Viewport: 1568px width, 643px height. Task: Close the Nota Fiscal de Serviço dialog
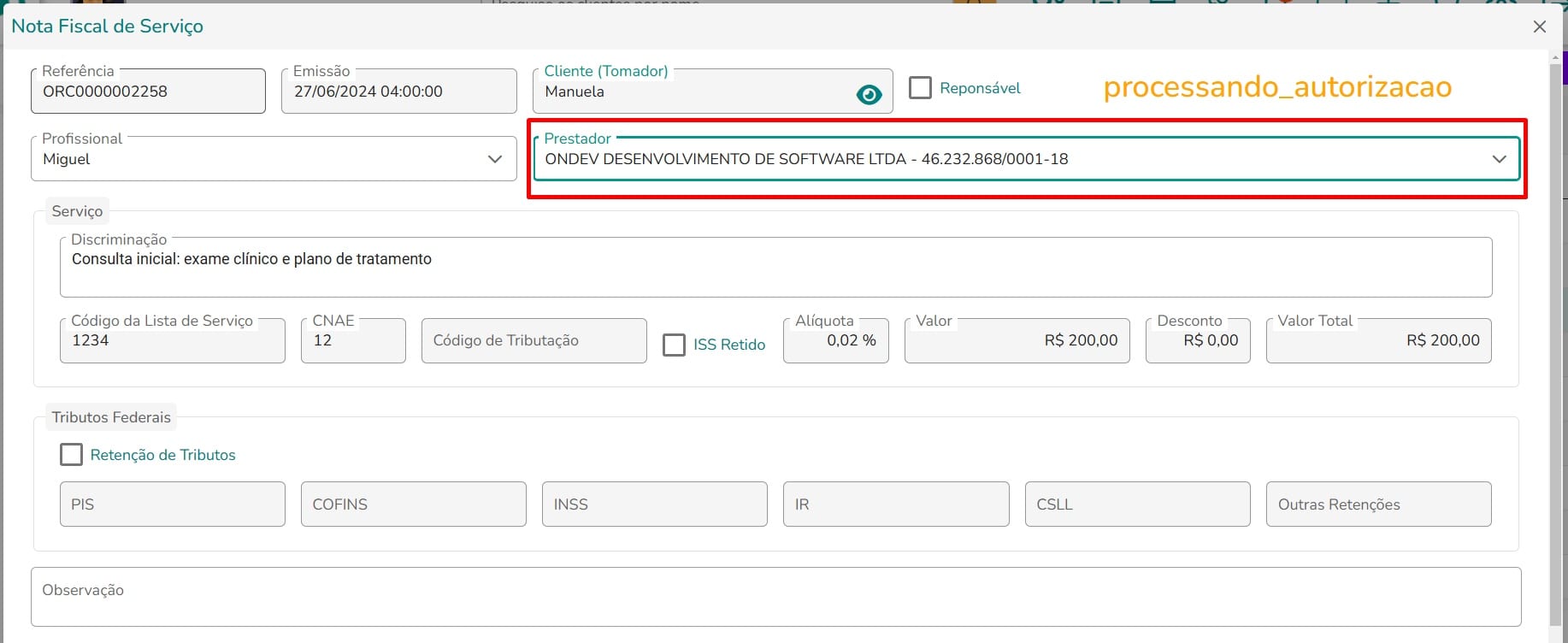click(1540, 27)
